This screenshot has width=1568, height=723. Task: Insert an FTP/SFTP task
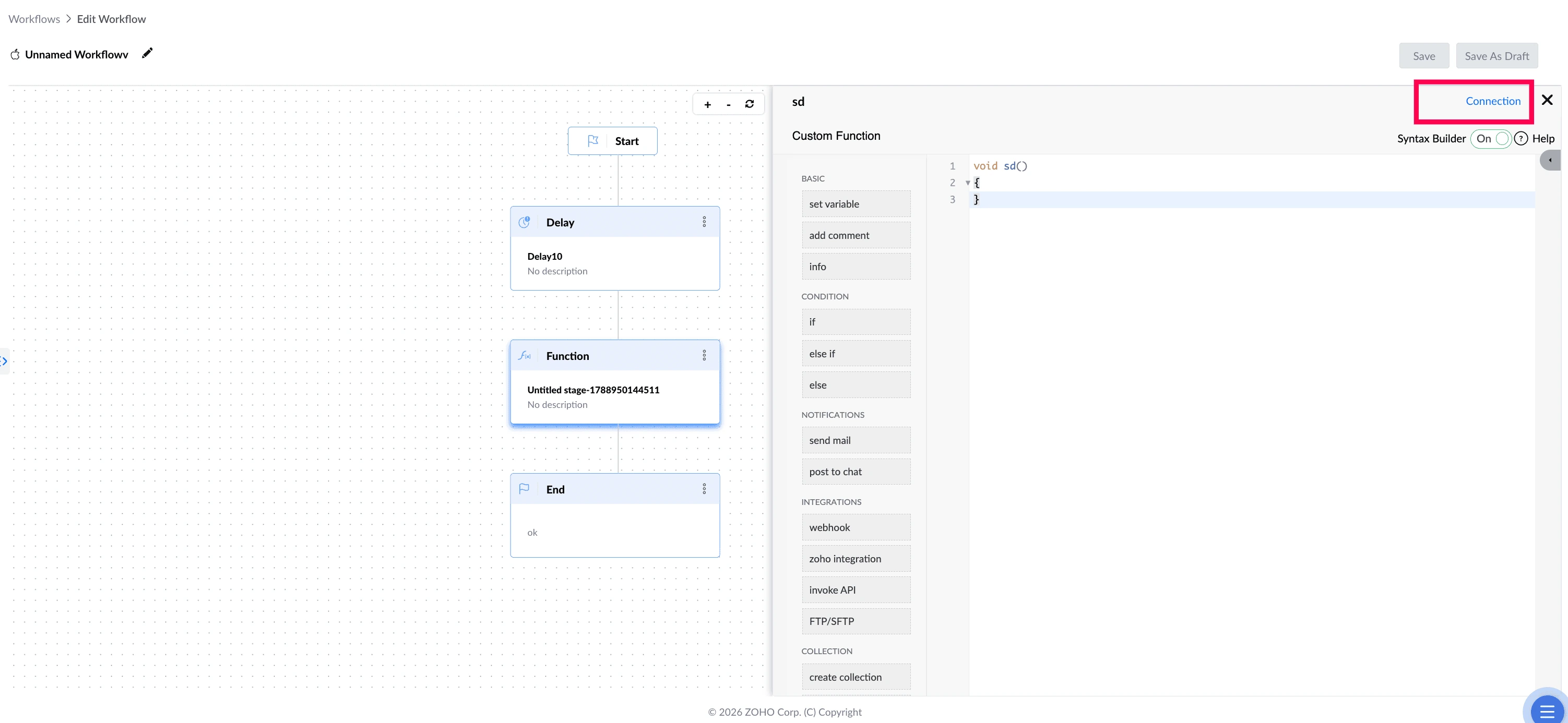coord(856,621)
